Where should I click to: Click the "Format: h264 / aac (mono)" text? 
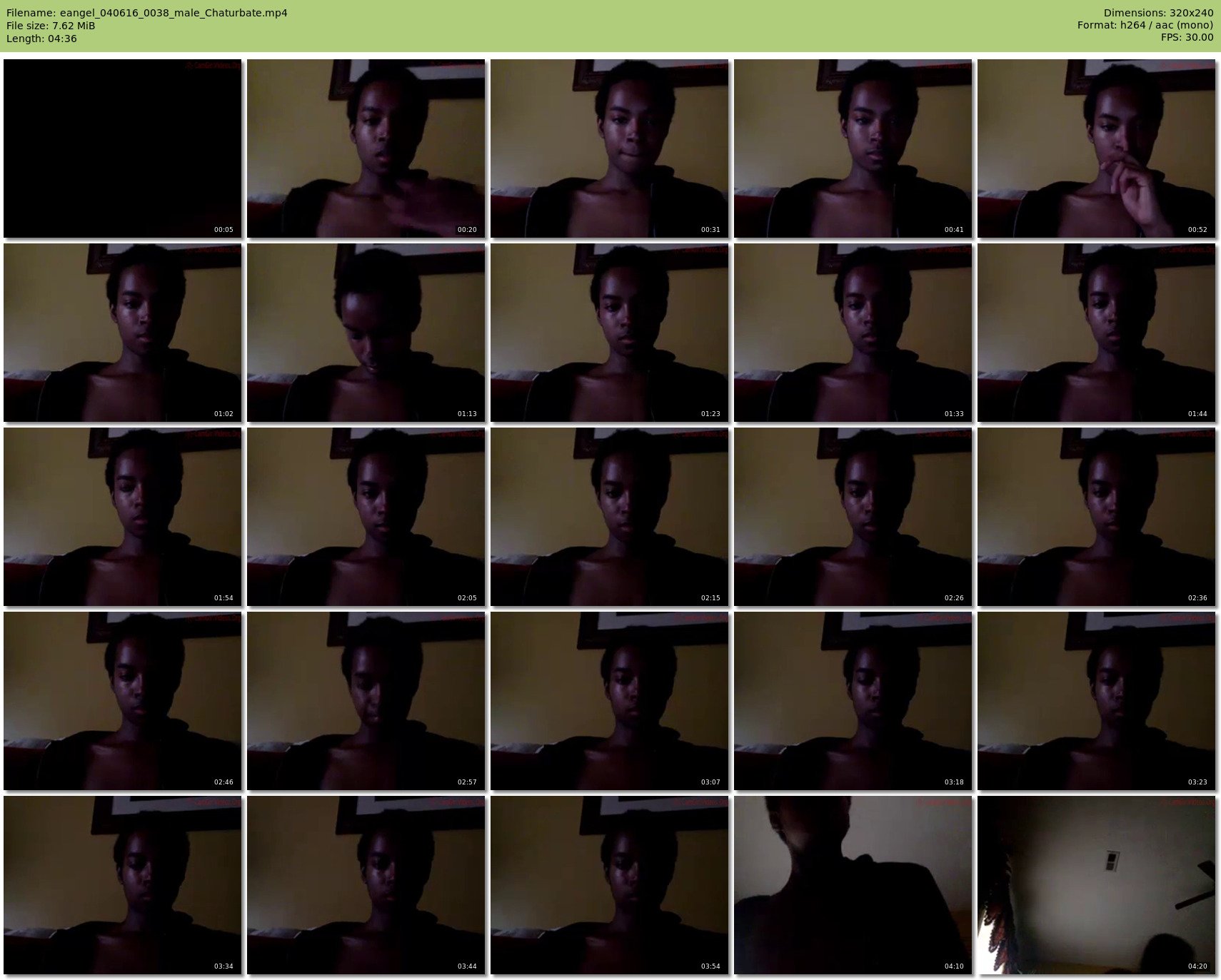tap(1145, 26)
